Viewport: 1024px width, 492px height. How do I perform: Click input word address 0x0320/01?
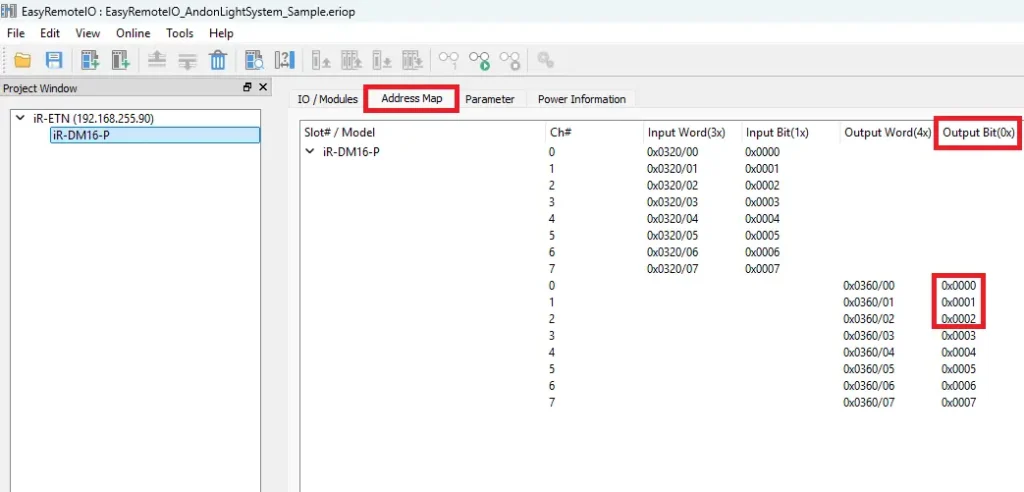tap(673, 169)
